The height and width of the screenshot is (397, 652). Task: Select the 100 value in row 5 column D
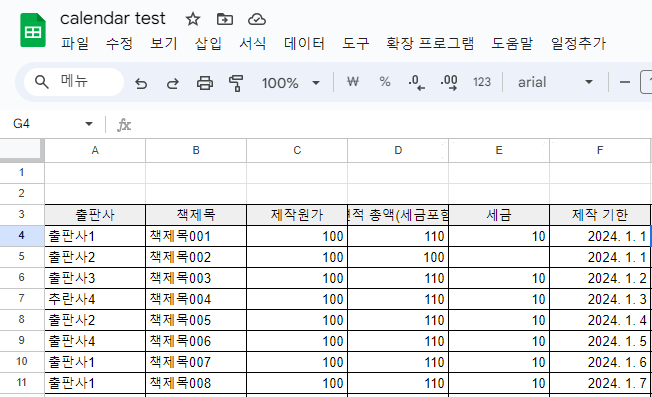click(398, 257)
